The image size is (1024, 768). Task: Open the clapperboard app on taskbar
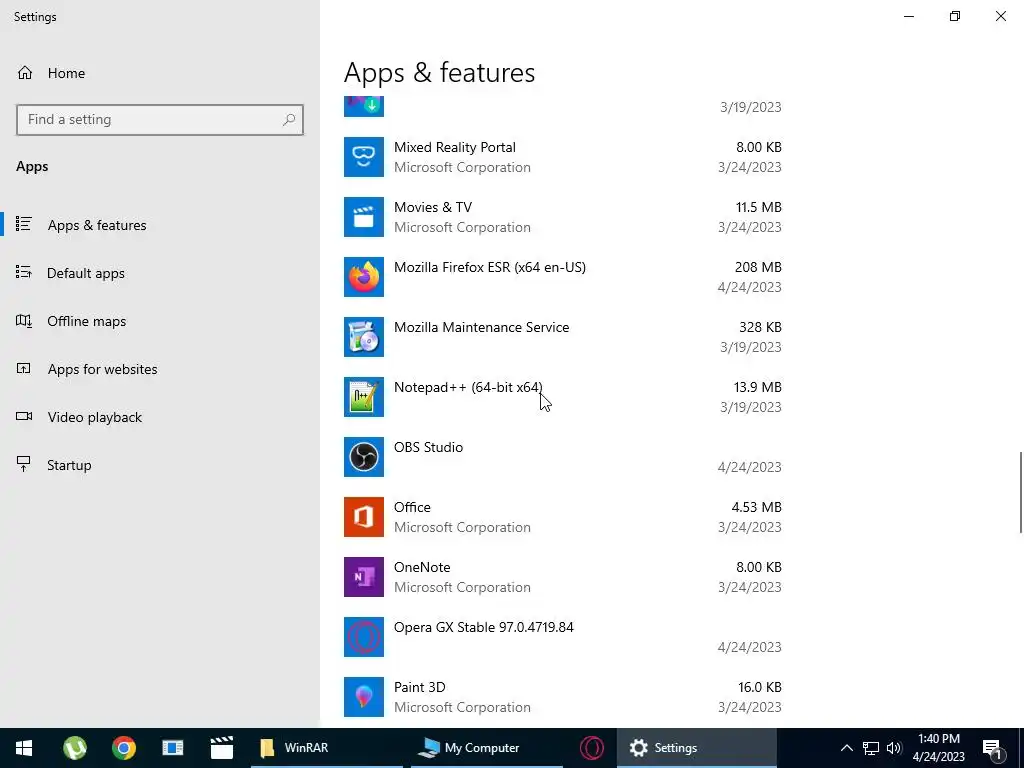point(221,748)
